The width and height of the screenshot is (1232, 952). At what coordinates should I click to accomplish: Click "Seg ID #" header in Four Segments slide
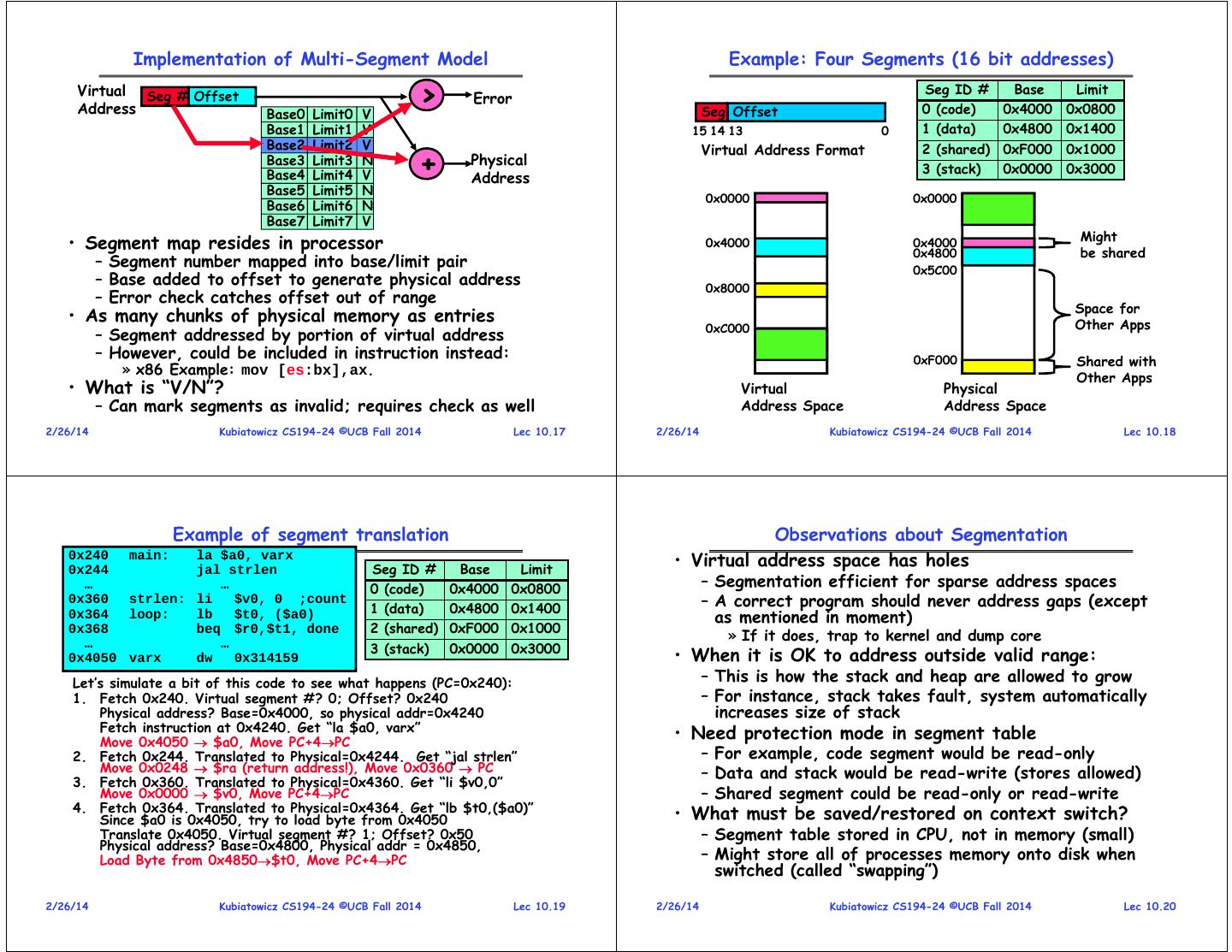957,90
